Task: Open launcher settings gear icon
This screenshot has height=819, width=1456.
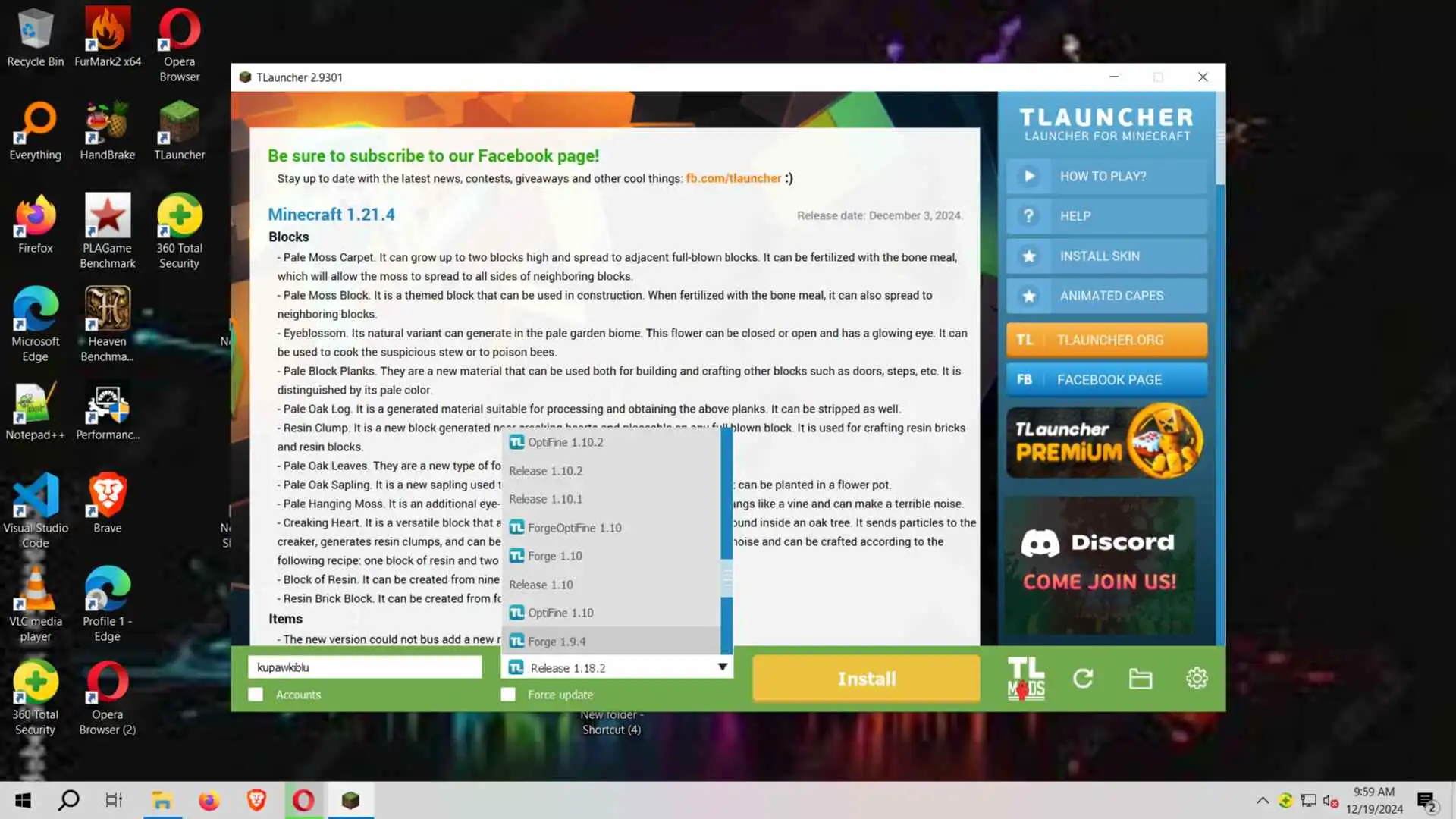Action: (1197, 678)
